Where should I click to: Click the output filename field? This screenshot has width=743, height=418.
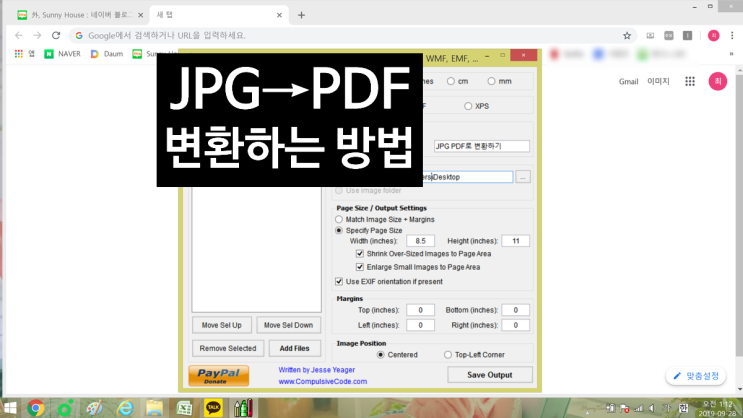click(x=481, y=146)
